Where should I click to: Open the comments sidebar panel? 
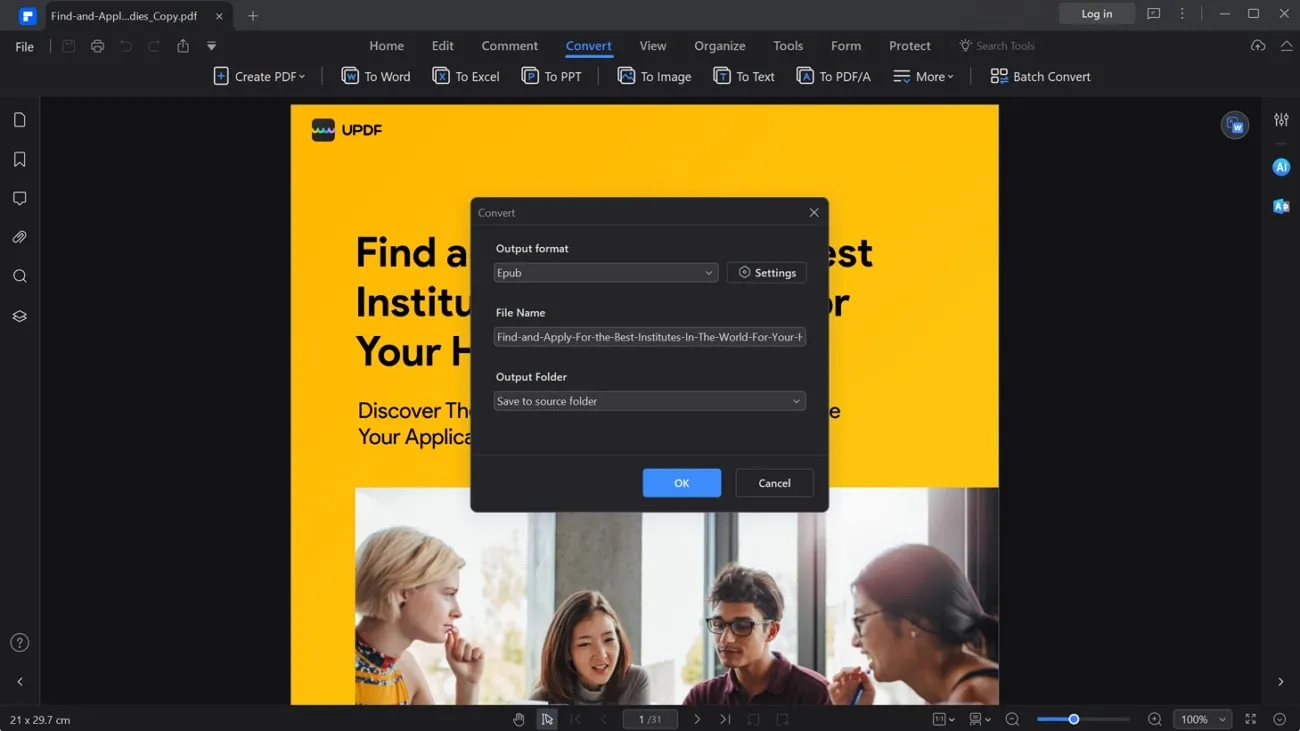tap(20, 198)
